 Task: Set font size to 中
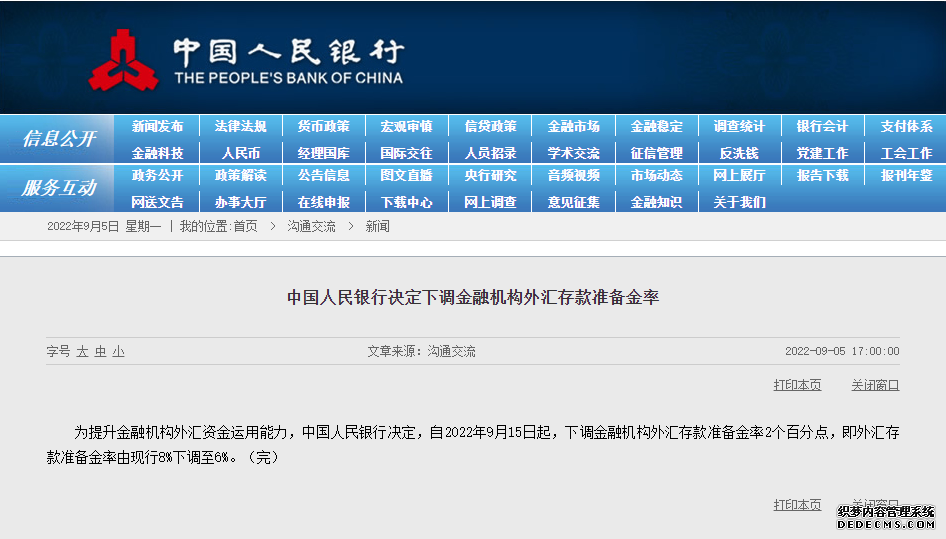tap(100, 351)
